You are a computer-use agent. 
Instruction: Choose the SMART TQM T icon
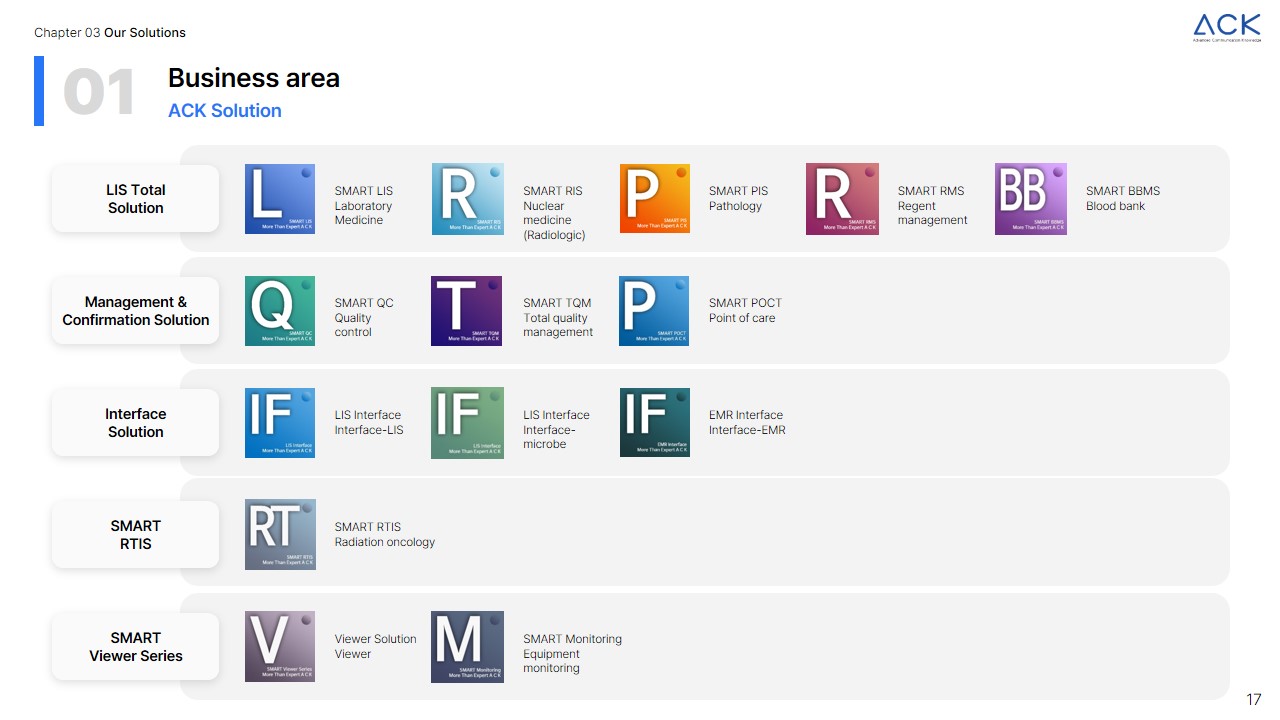[467, 311]
